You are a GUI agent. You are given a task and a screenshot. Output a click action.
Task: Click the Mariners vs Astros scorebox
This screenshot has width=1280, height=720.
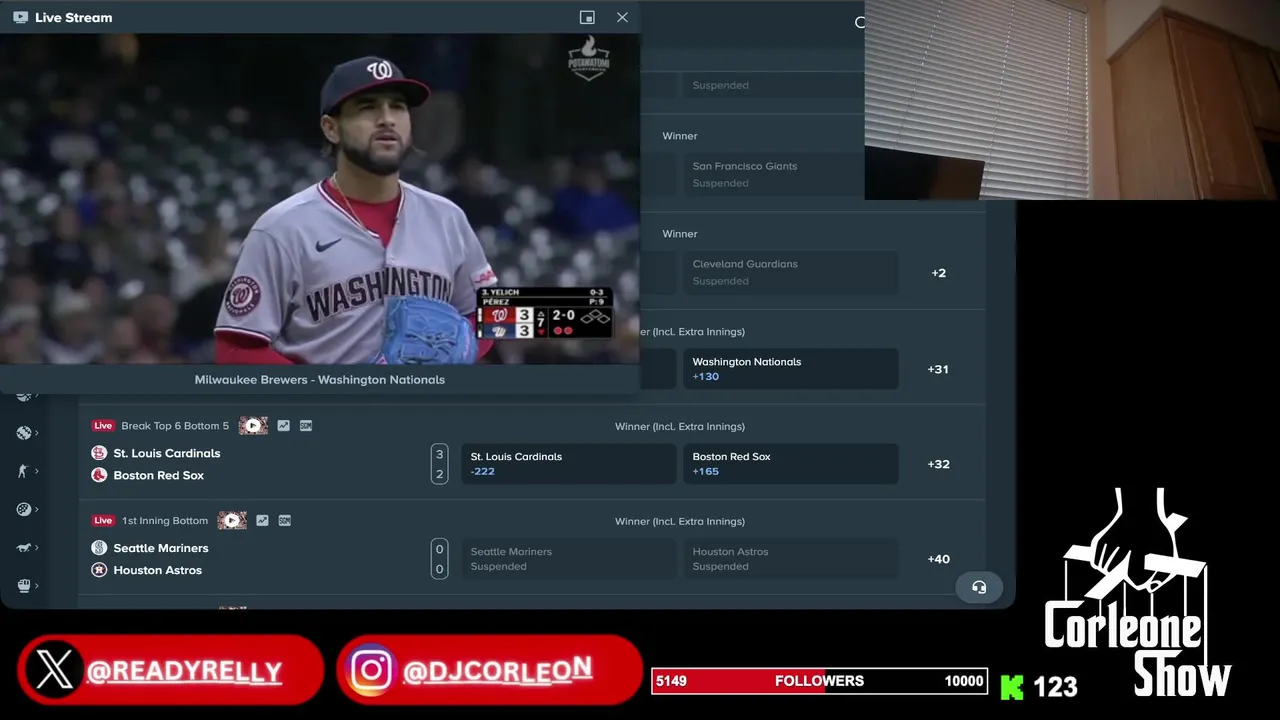click(x=439, y=559)
